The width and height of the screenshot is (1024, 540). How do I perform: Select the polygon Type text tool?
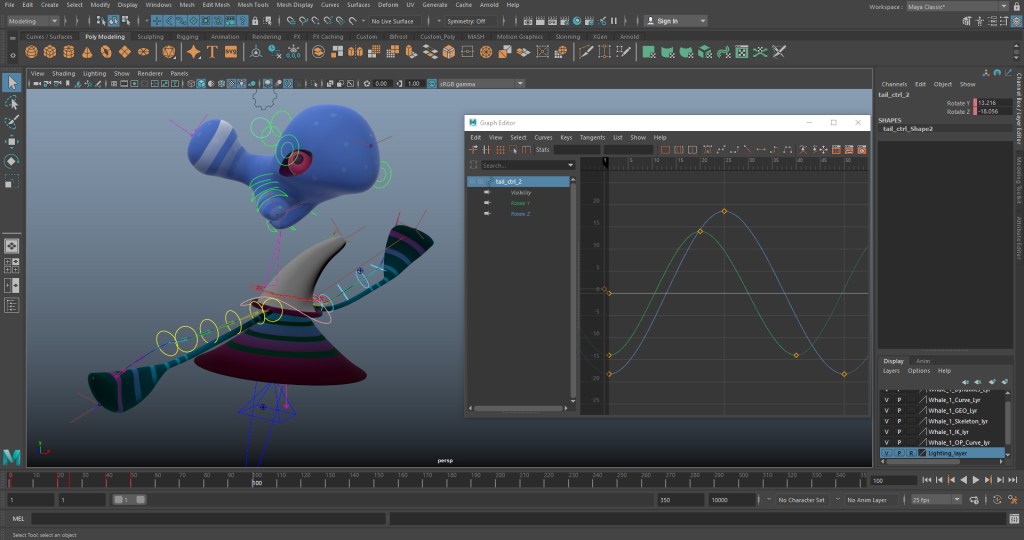coord(211,52)
